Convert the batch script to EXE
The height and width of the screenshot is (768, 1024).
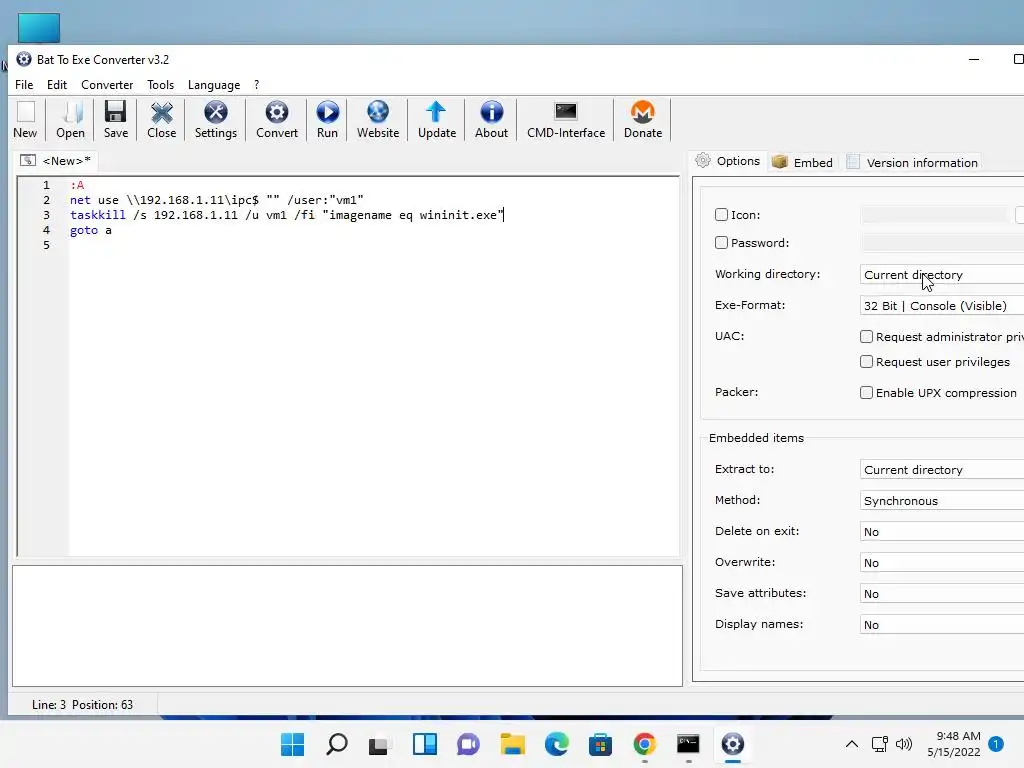point(277,120)
